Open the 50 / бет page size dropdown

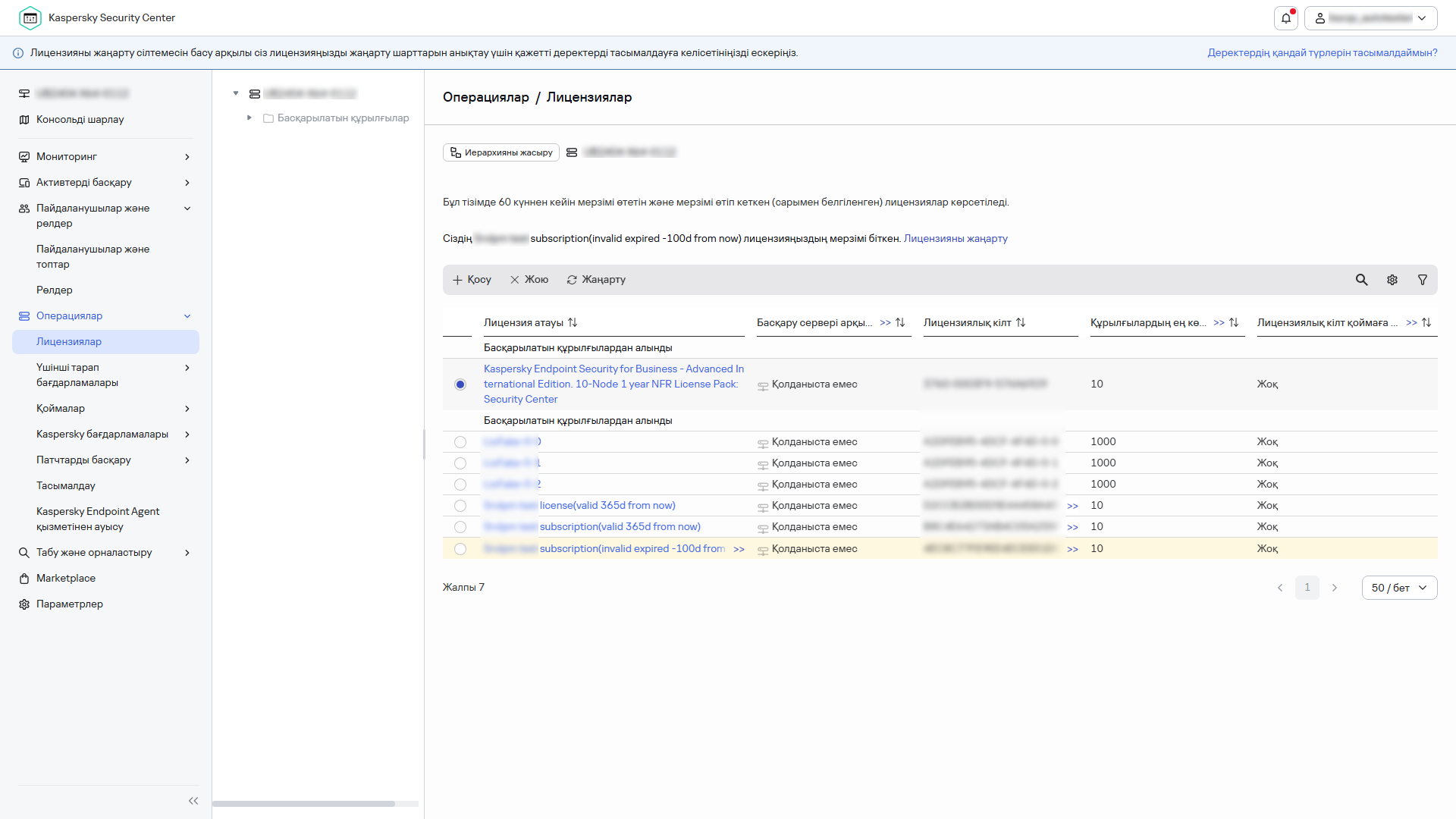(x=1399, y=588)
